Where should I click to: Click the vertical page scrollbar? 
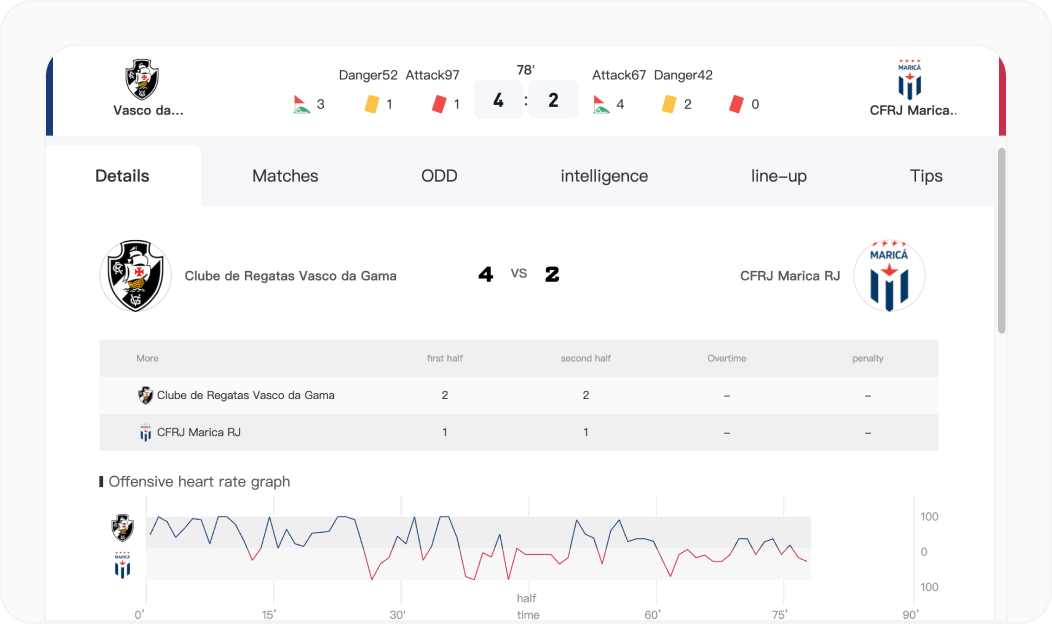(x=1001, y=240)
